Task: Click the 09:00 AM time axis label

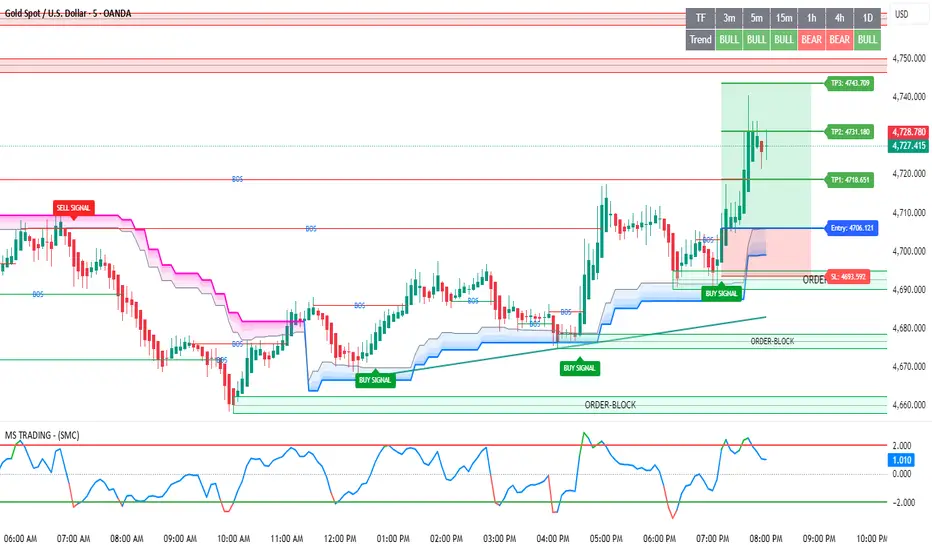Action: point(180,539)
